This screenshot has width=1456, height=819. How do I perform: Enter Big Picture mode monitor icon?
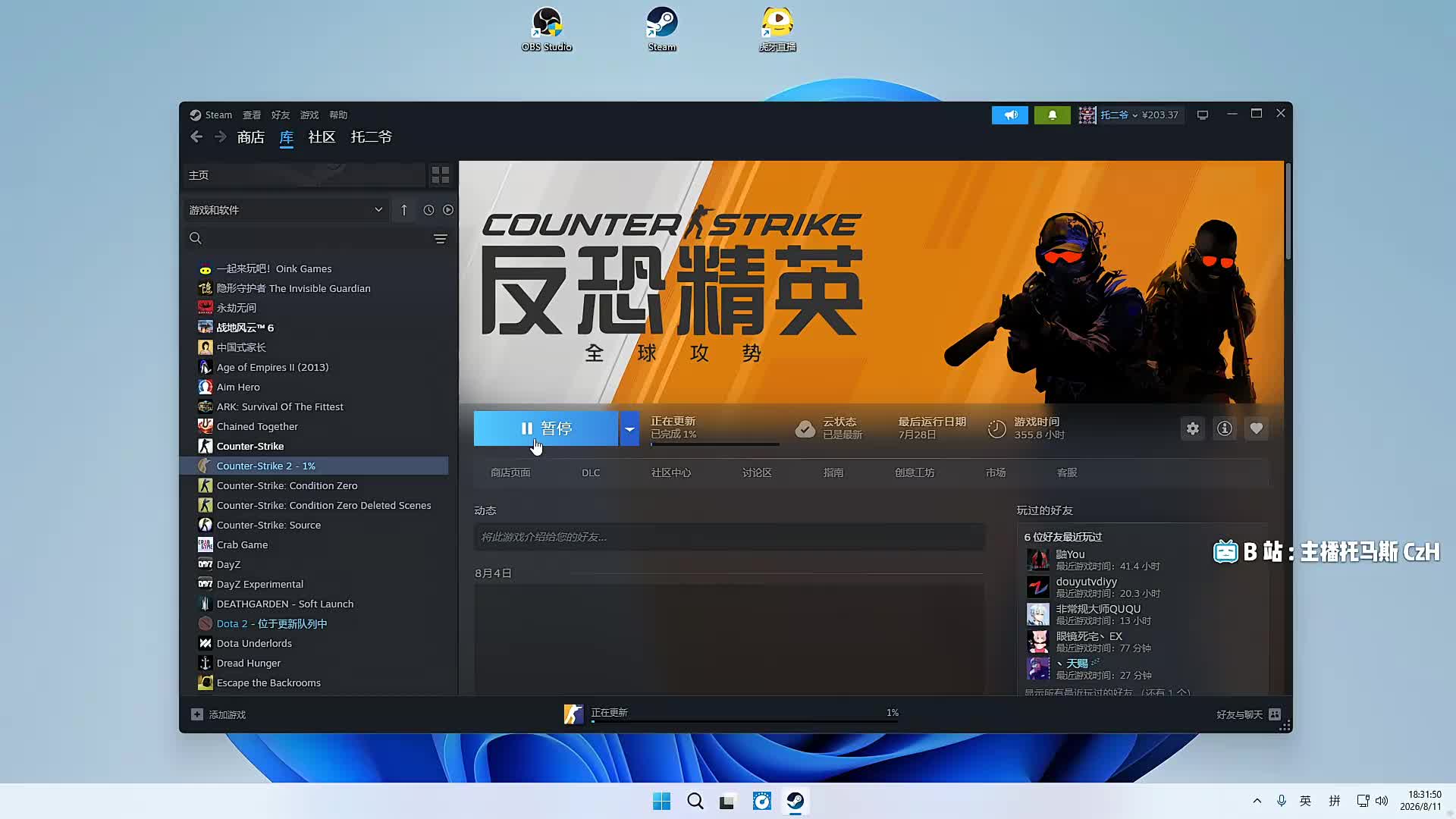(x=1203, y=115)
